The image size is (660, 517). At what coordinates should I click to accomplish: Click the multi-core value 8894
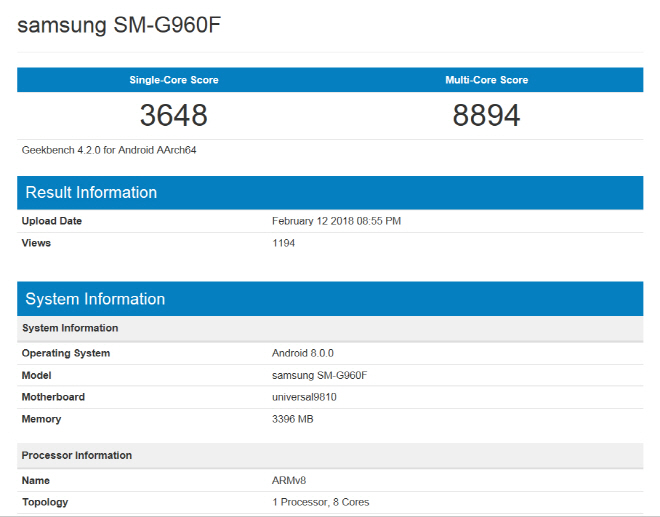point(487,115)
